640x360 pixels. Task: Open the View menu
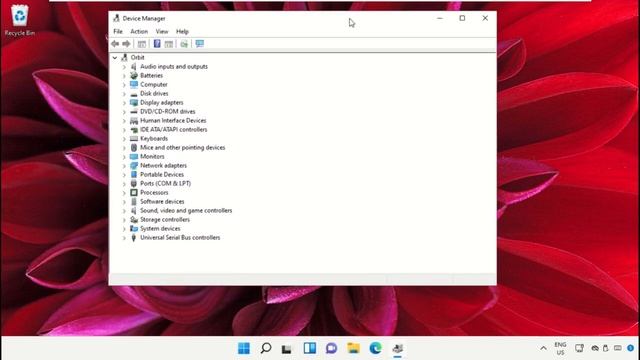(x=162, y=31)
